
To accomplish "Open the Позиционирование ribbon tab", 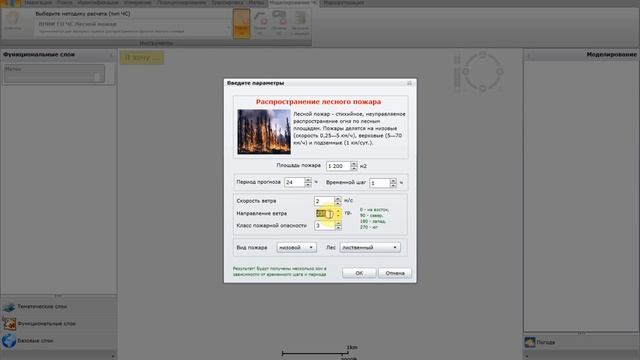I will pos(181,3).
